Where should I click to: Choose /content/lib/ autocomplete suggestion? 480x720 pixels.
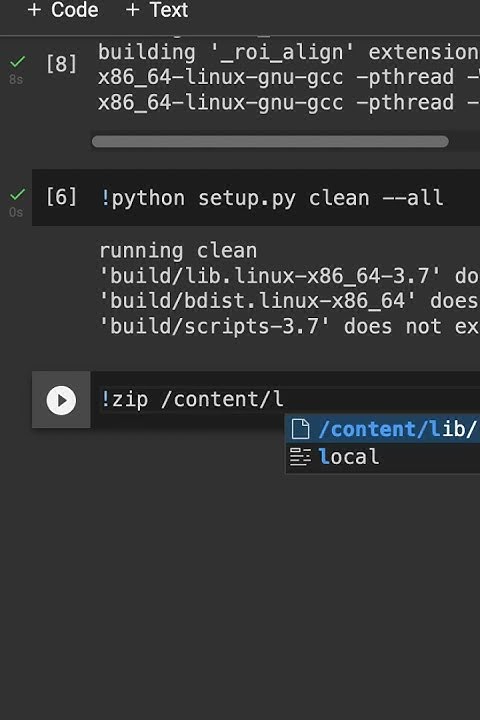point(383,429)
